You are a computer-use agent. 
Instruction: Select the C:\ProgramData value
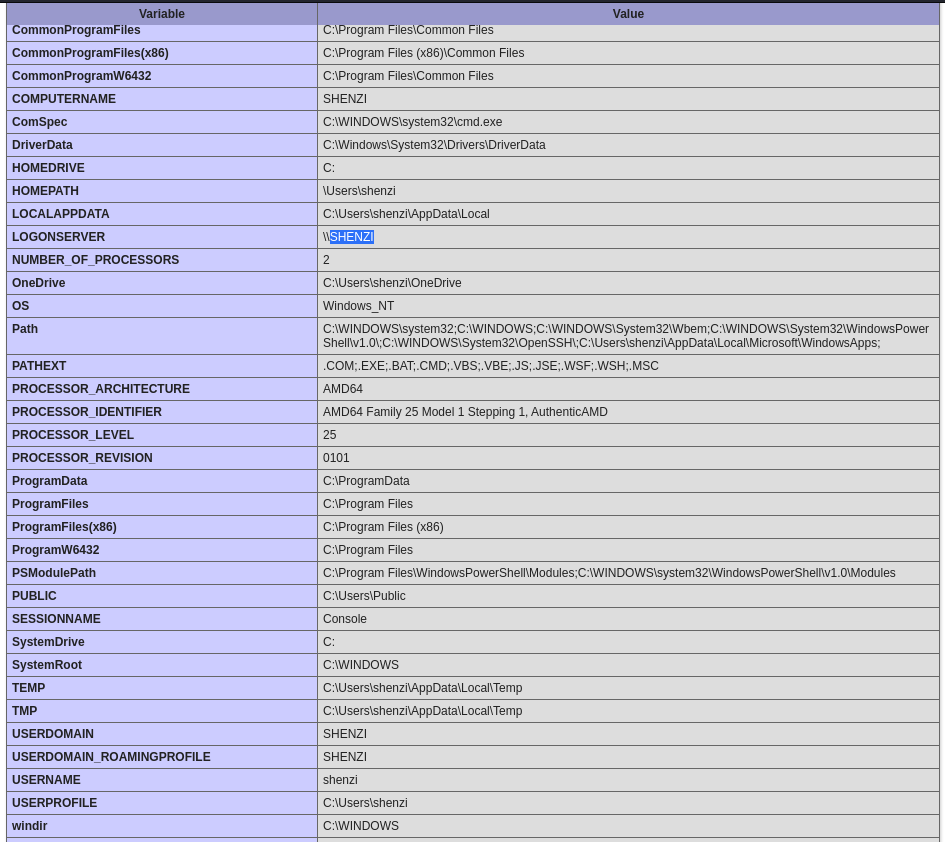(x=366, y=481)
